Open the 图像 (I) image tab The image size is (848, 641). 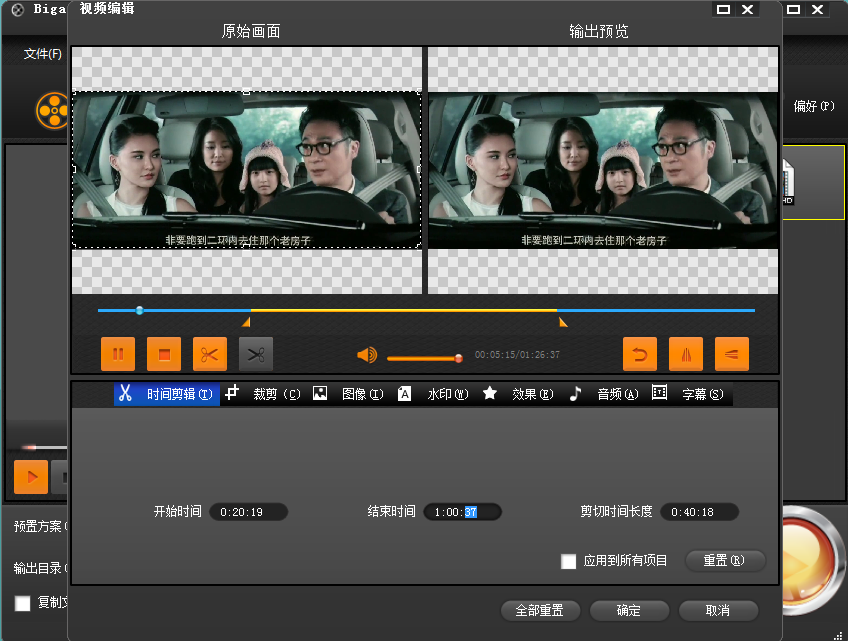click(349, 394)
